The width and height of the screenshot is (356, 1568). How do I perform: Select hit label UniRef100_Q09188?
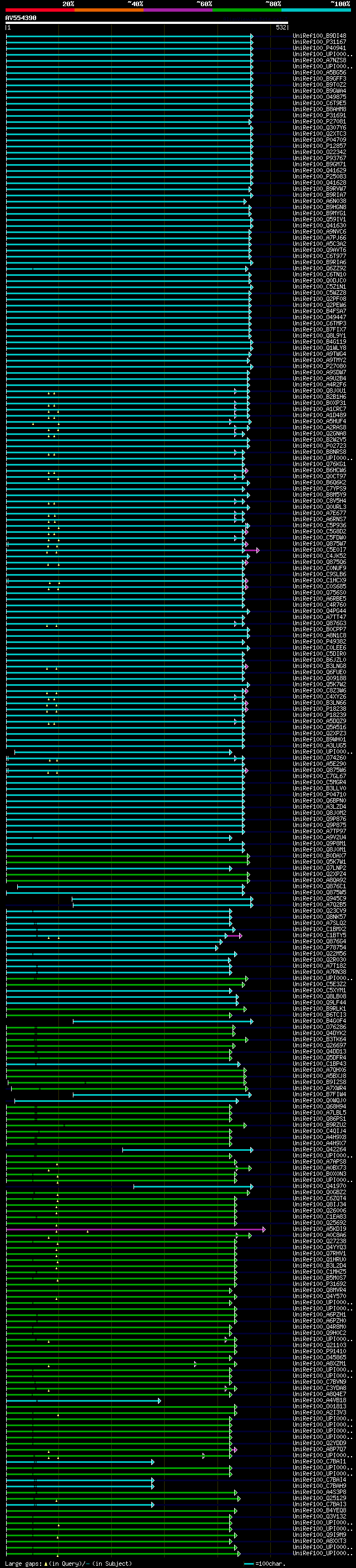click(x=319, y=678)
